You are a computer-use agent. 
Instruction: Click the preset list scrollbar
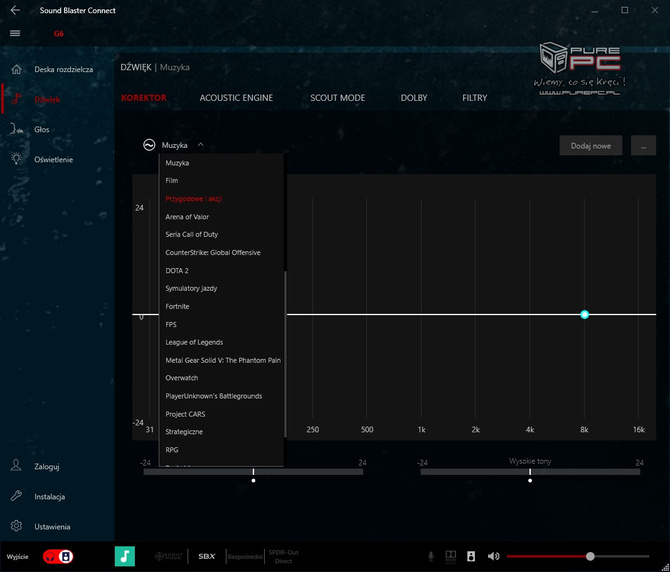tap(285, 354)
